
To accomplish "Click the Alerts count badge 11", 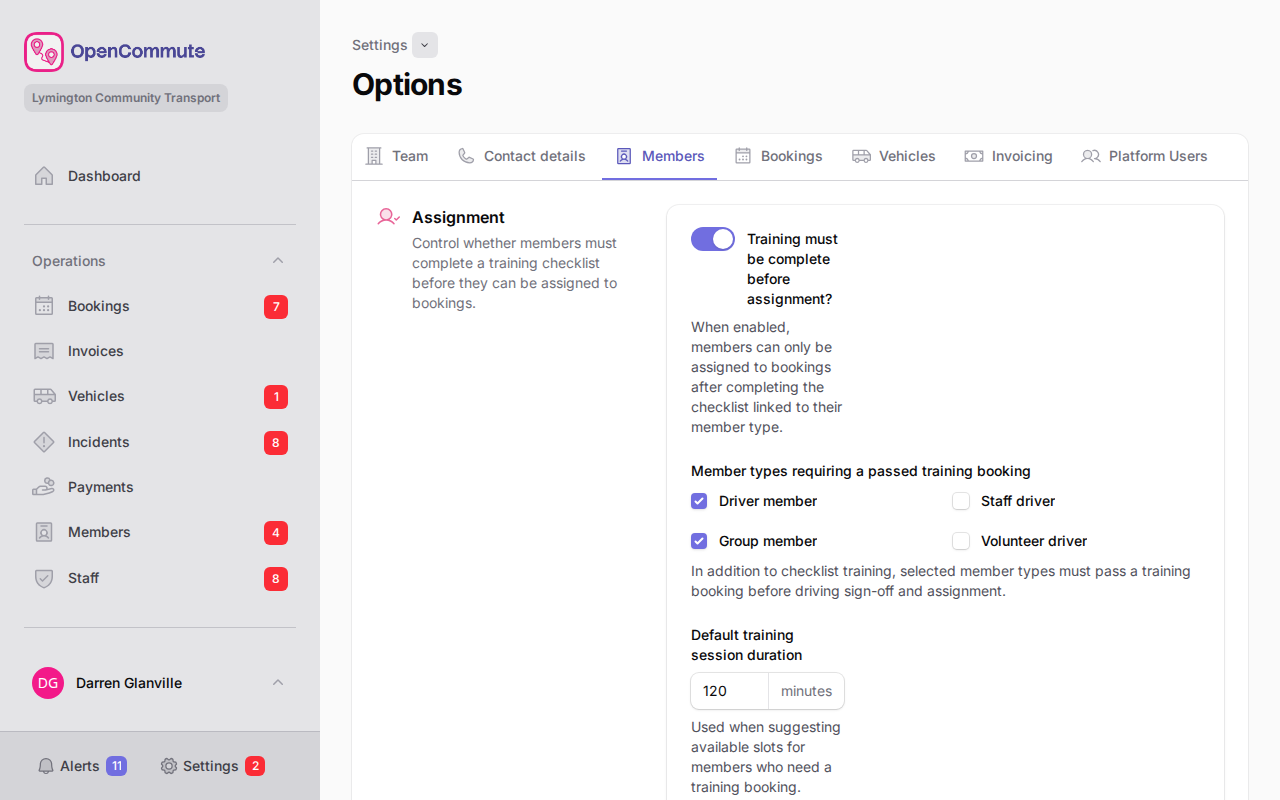I will pyautogui.click(x=116, y=766).
